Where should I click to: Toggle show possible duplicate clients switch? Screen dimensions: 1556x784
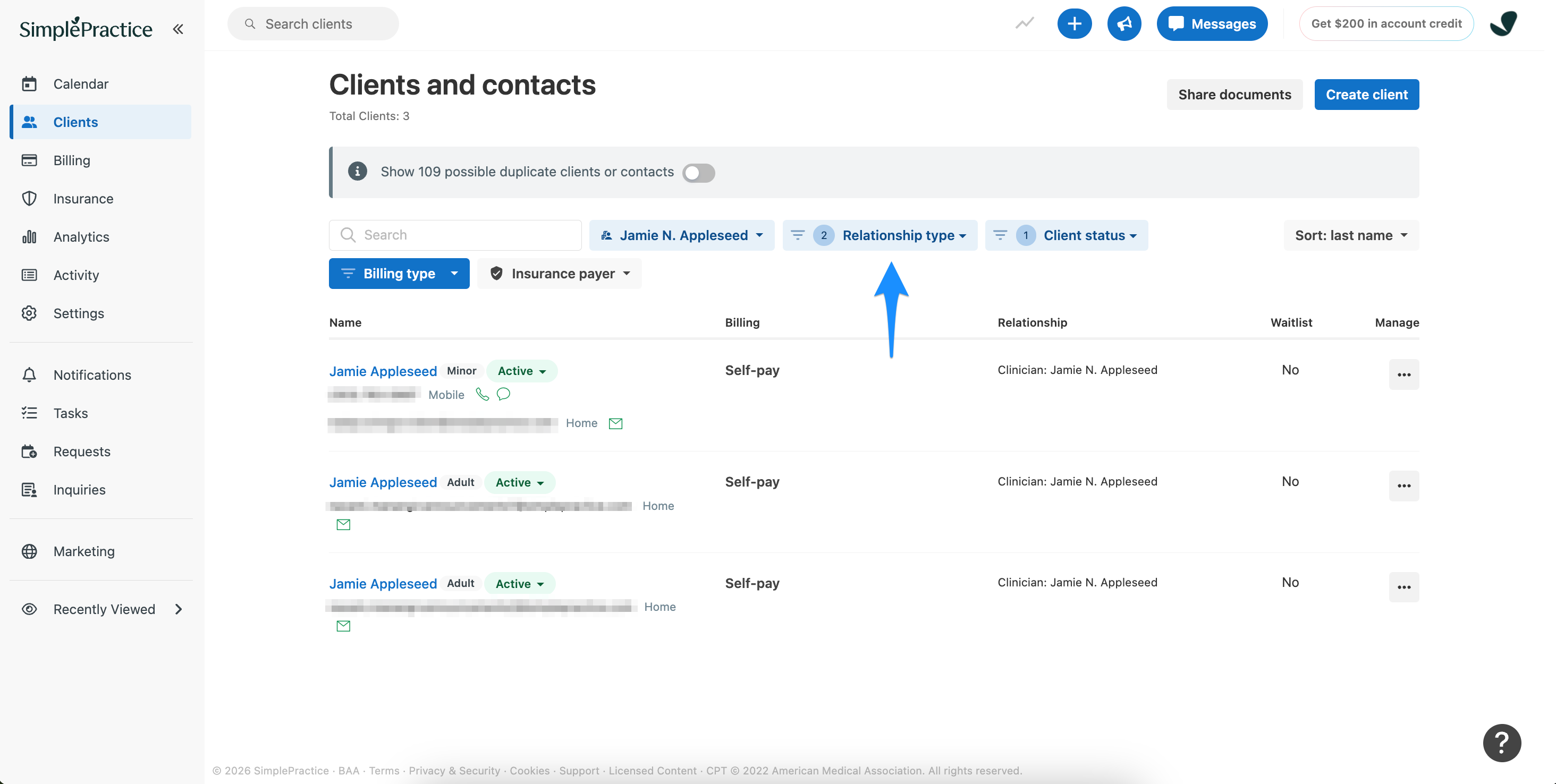coord(698,173)
